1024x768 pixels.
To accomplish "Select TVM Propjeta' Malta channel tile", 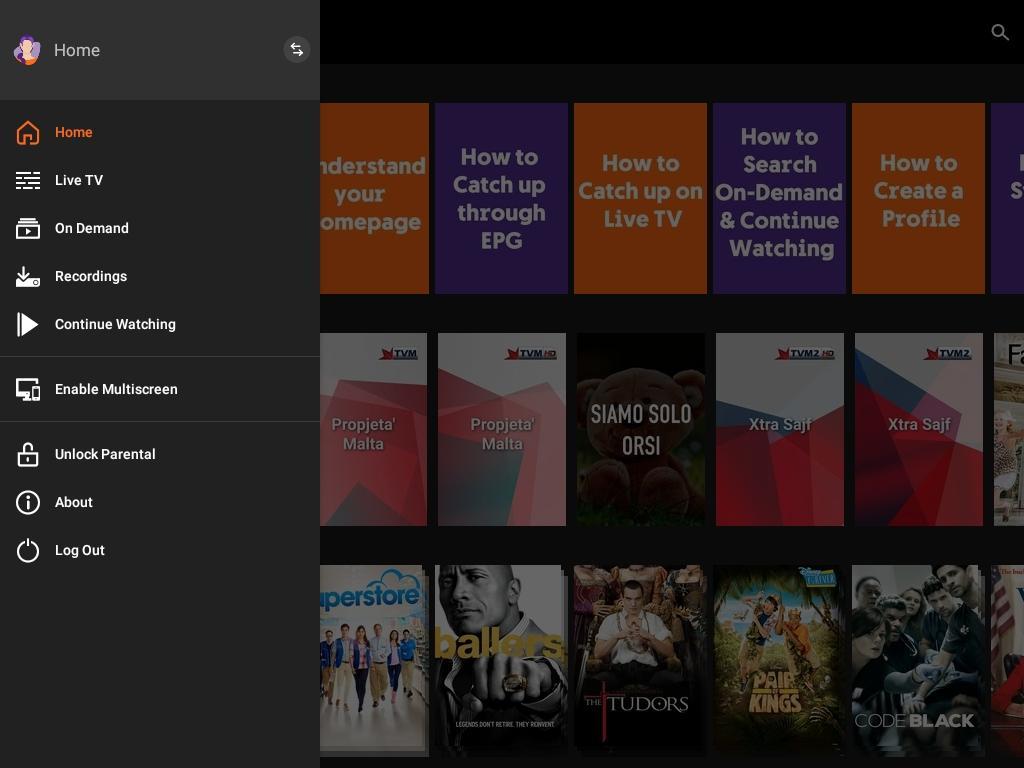I will pos(374,429).
